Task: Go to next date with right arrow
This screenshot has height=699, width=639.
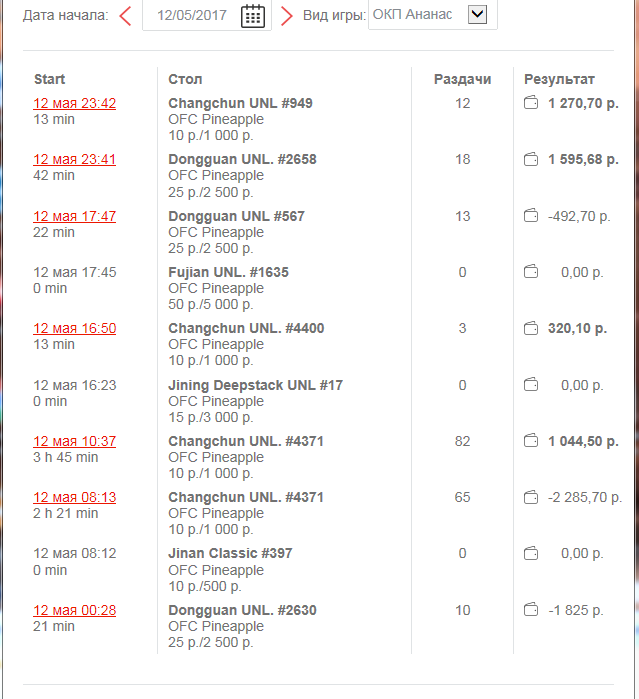Action: point(287,16)
